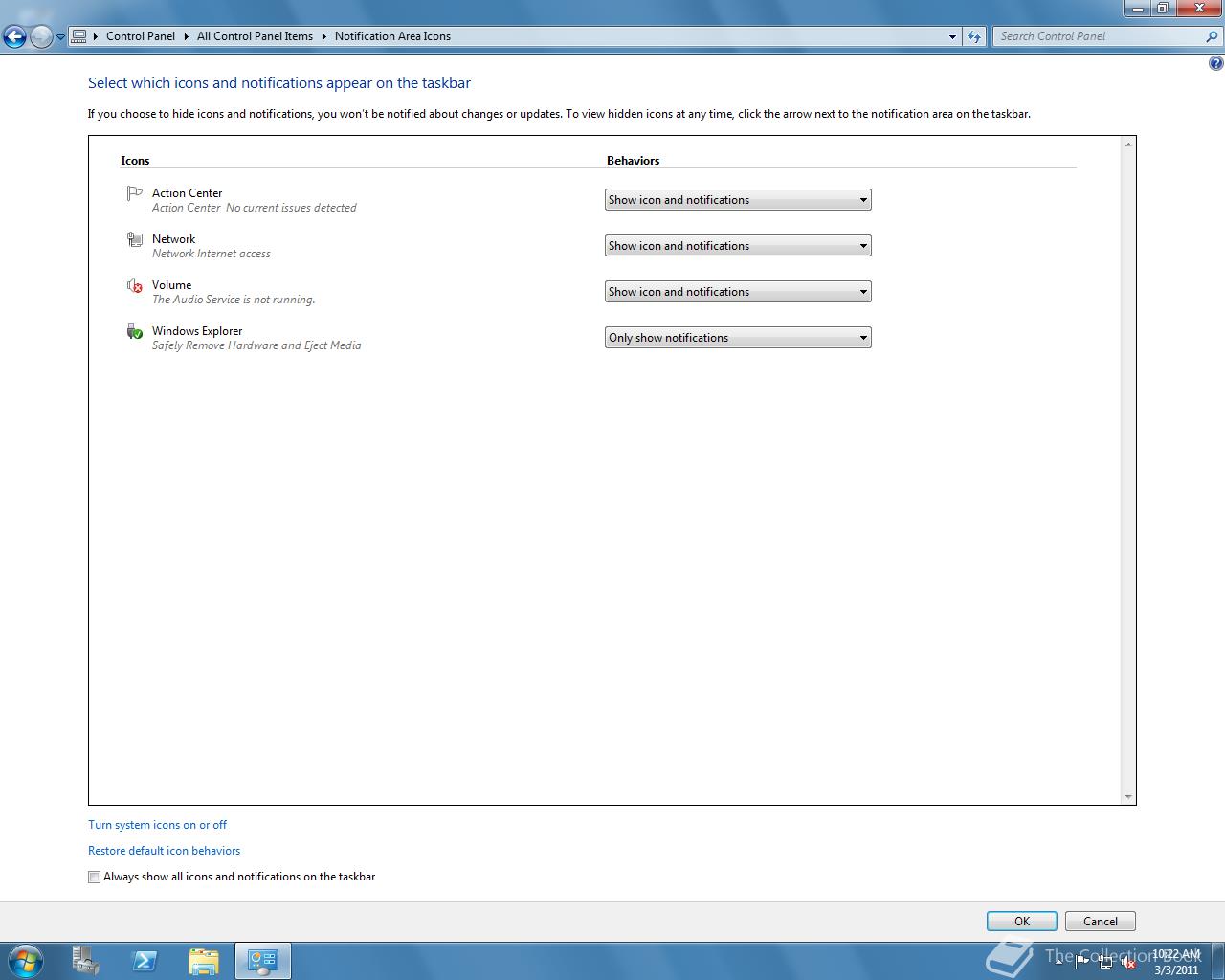Open the recent pages dropdown arrow
The image size is (1225, 980).
60,37
